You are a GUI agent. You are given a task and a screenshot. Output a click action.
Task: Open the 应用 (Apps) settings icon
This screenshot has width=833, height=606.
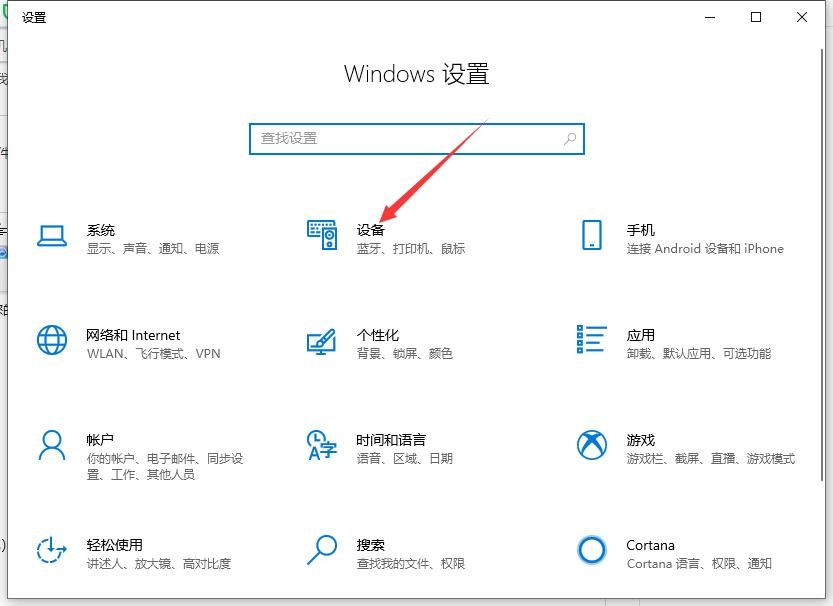[x=591, y=341]
